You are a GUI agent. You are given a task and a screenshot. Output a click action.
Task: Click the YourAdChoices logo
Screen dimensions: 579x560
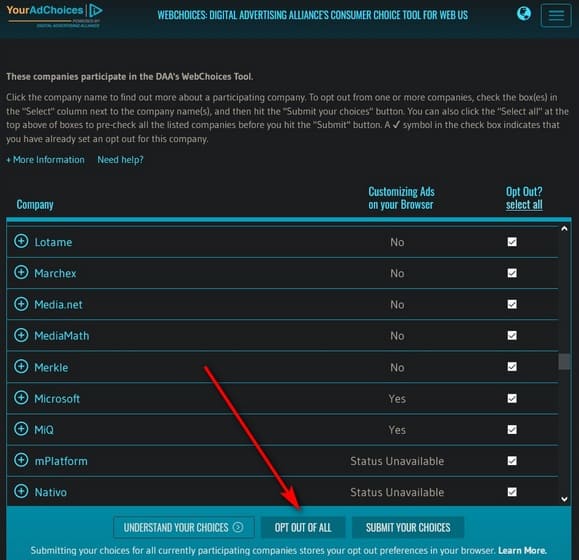[55, 15]
